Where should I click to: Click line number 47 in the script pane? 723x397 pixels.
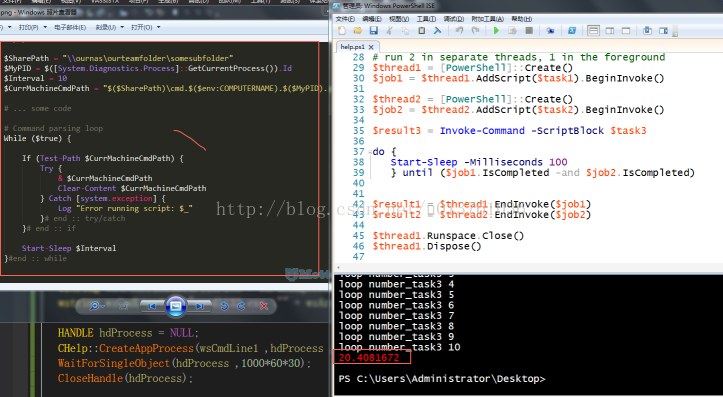(x=358, y=257)
